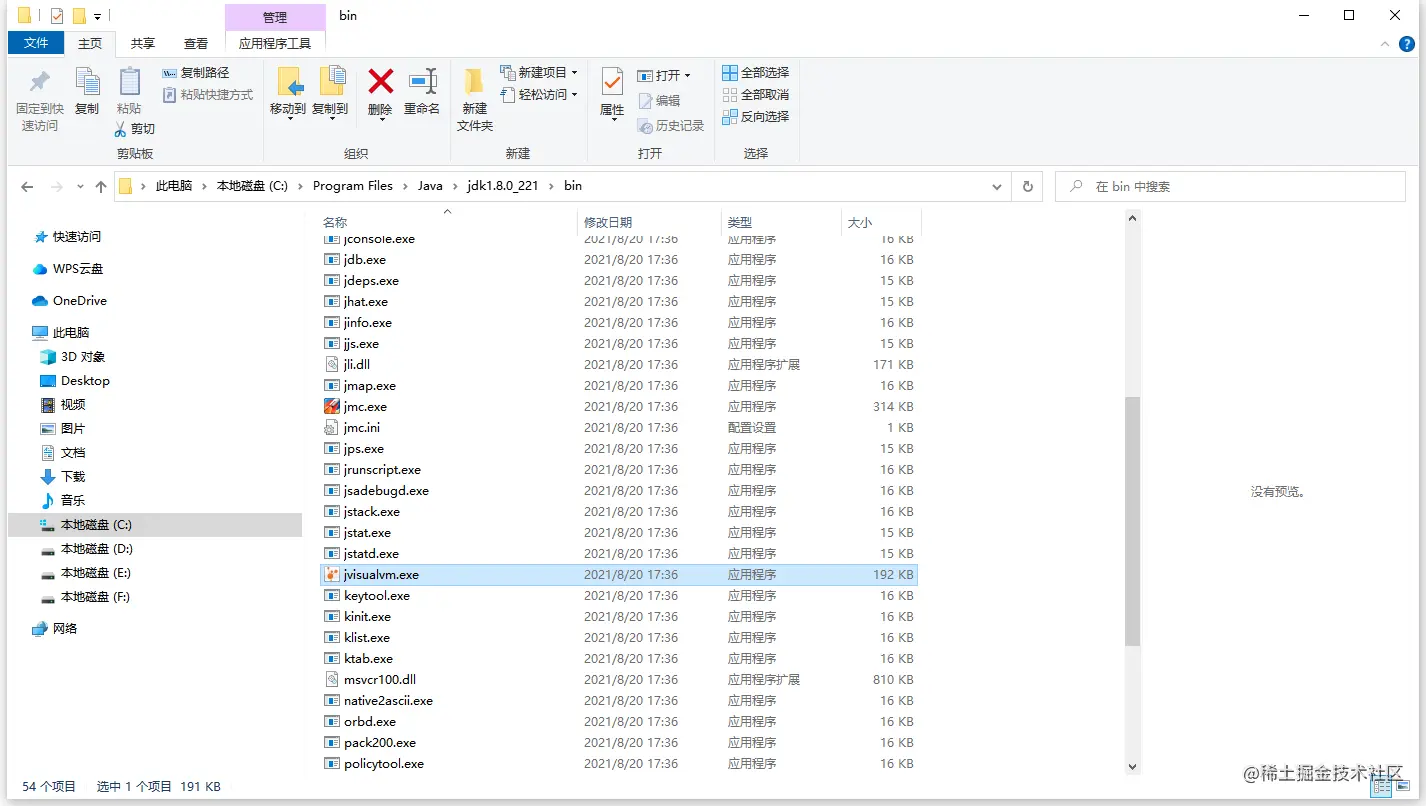Click History (历史记录) in the ribbon
The height and width of the screenshot is (806, 1426).
[671, 126]
